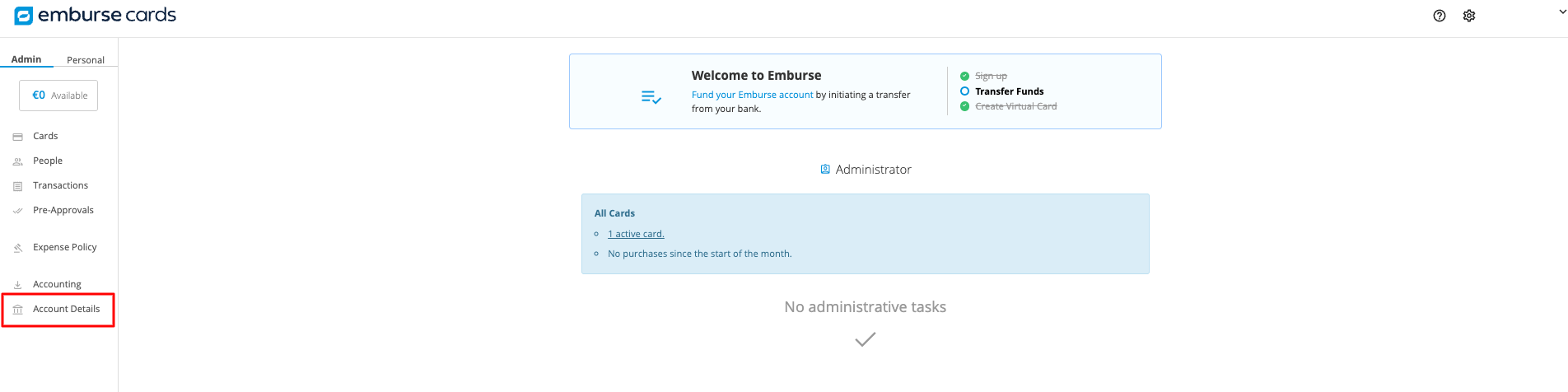Screen dimensions: 1568x392
Task: Open the help question mark icon
Action: (1440, 16)
